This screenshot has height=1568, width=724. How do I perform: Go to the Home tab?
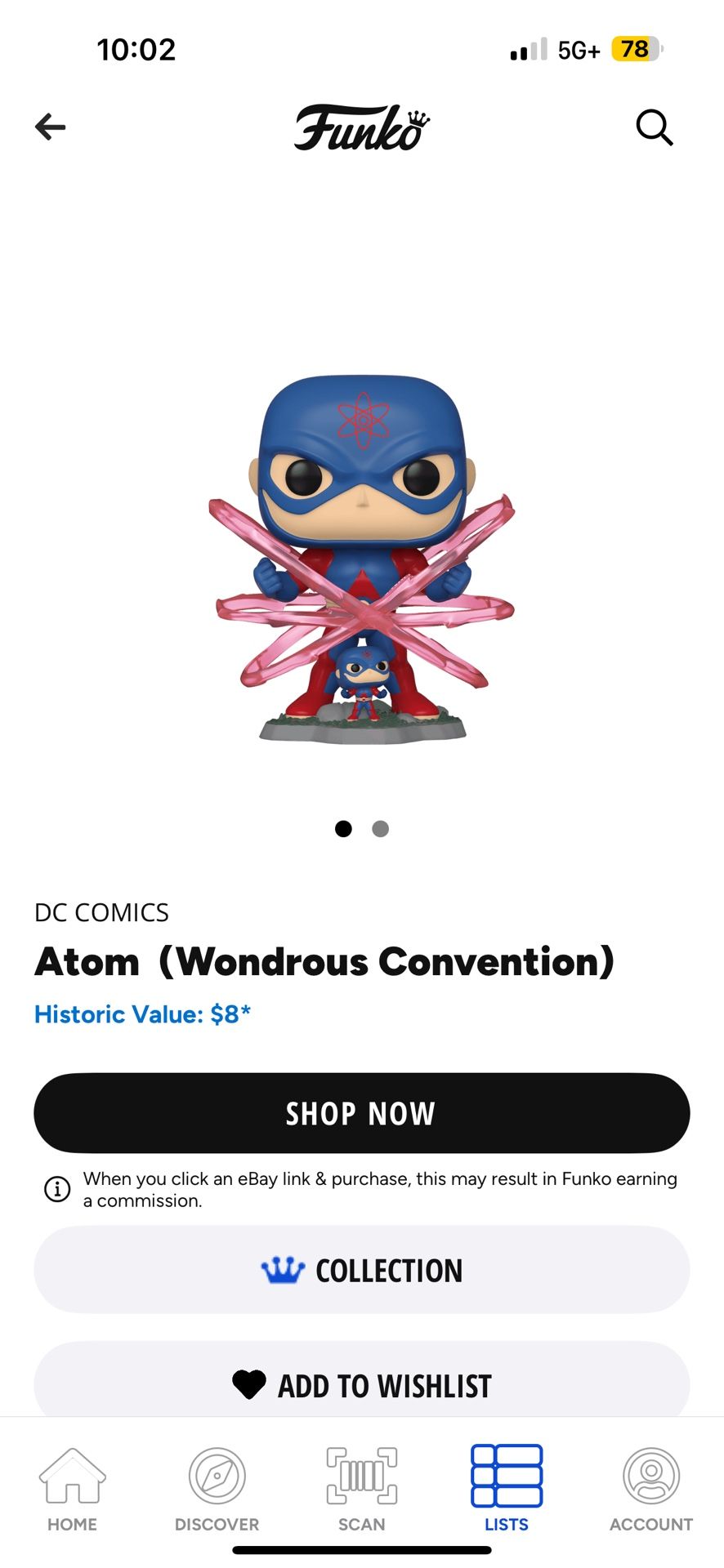72,1490
